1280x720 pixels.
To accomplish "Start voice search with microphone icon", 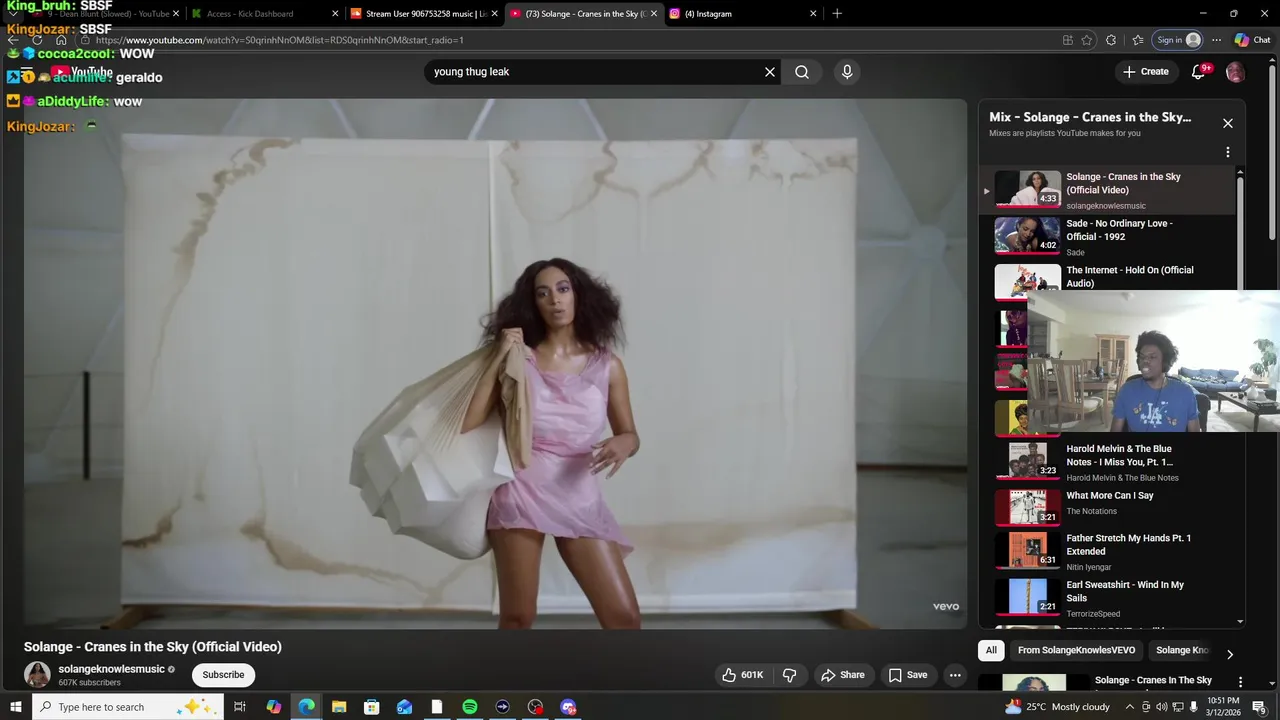I will point(847,72).
